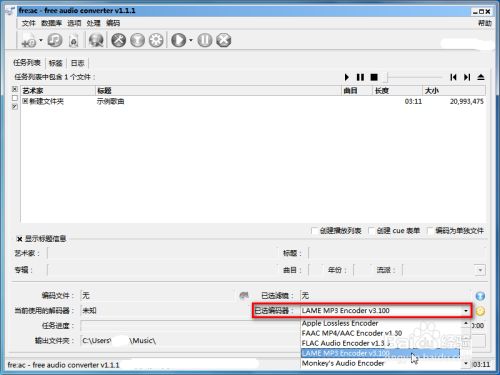Switch to the 标签 tab
Image resolution: width=500 pixels, height=375 pixels.
[55, 63]
